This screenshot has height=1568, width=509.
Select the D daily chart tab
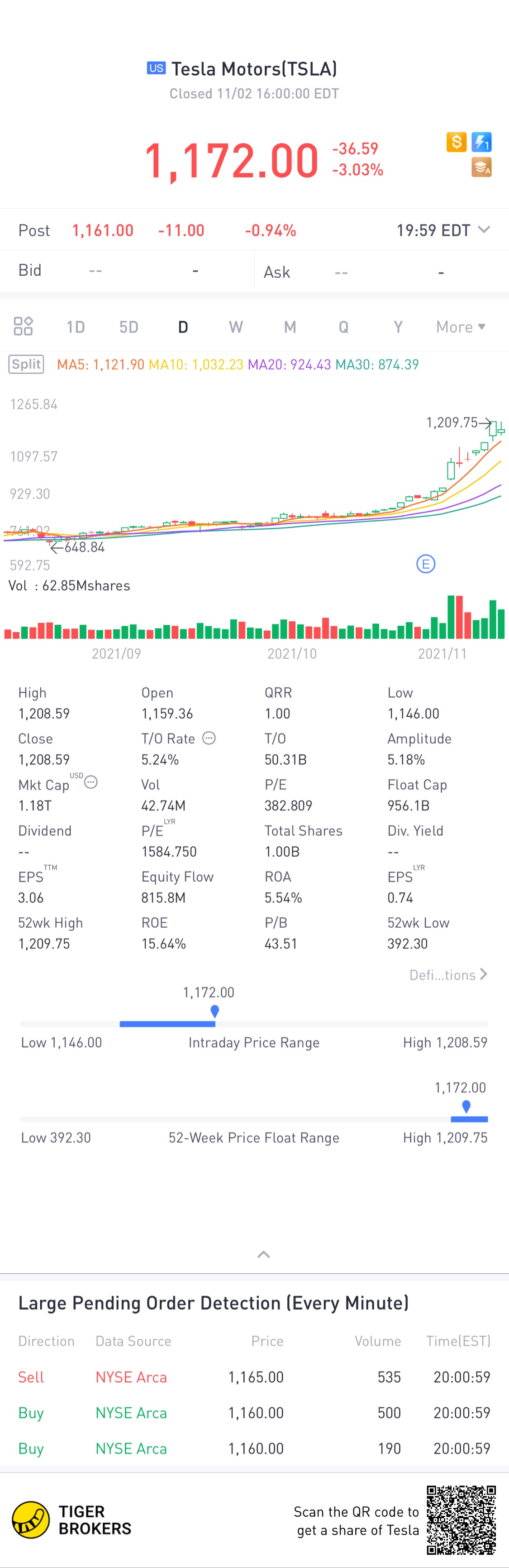click(x=183, y=327)
